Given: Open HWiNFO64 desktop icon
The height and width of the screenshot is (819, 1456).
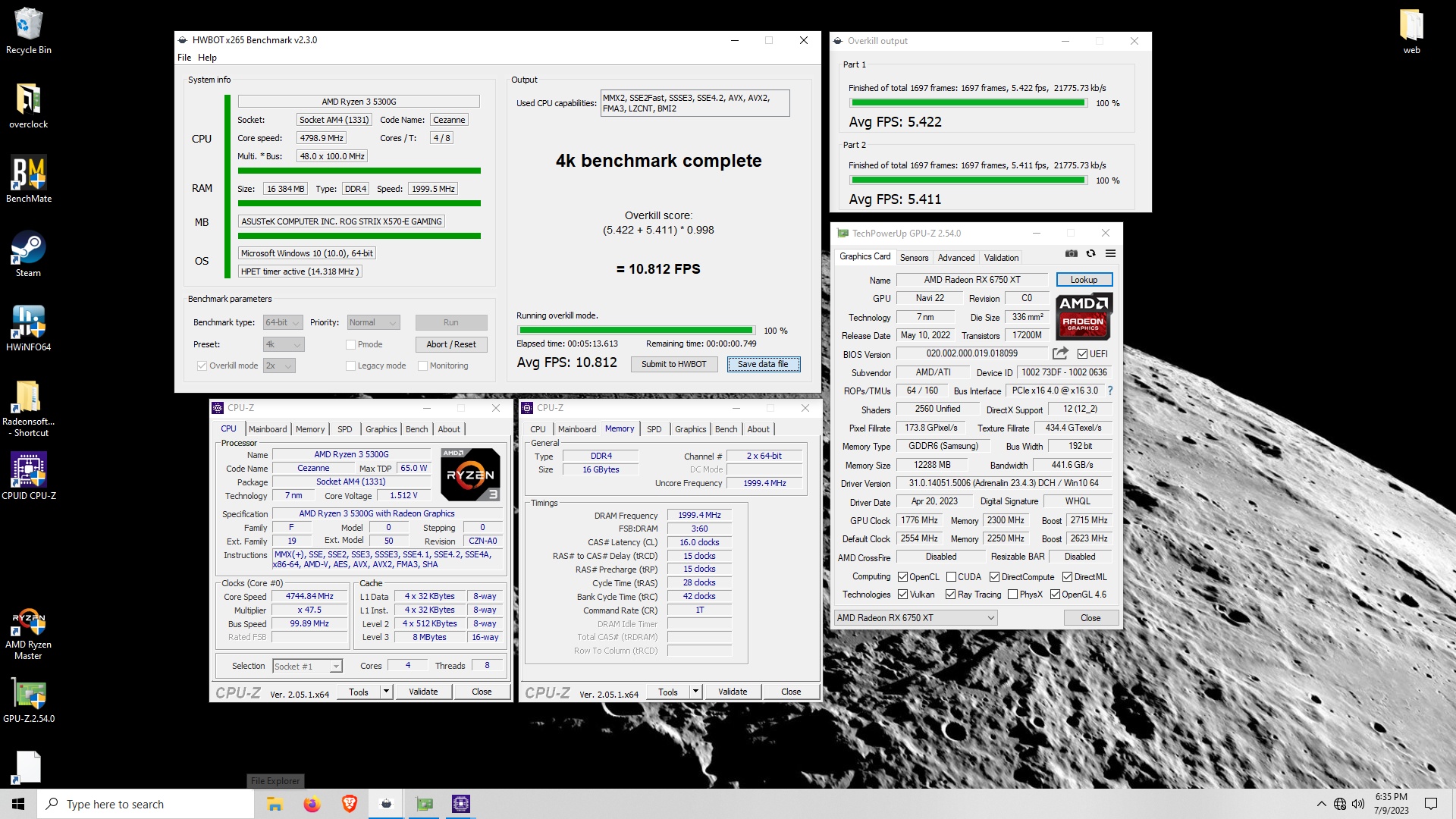Looking at the screenshot, I should click(29, 329).
